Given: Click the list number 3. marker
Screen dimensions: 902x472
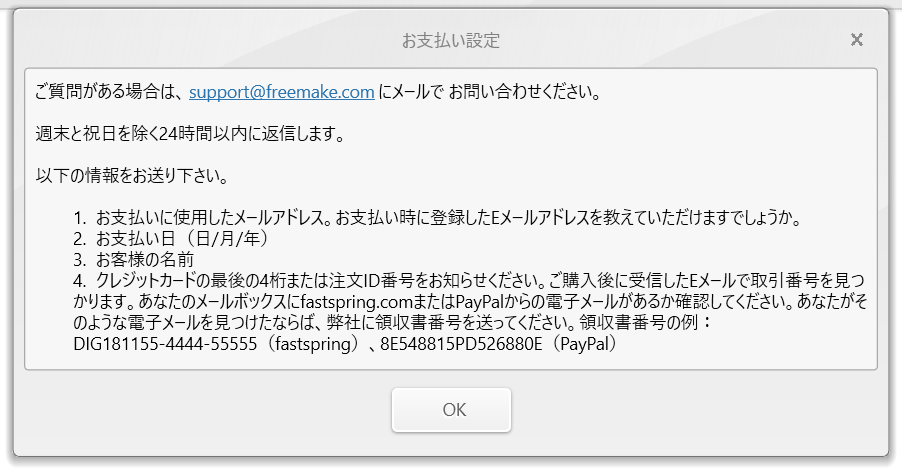Looking at the screenshot, I should 80,260.
